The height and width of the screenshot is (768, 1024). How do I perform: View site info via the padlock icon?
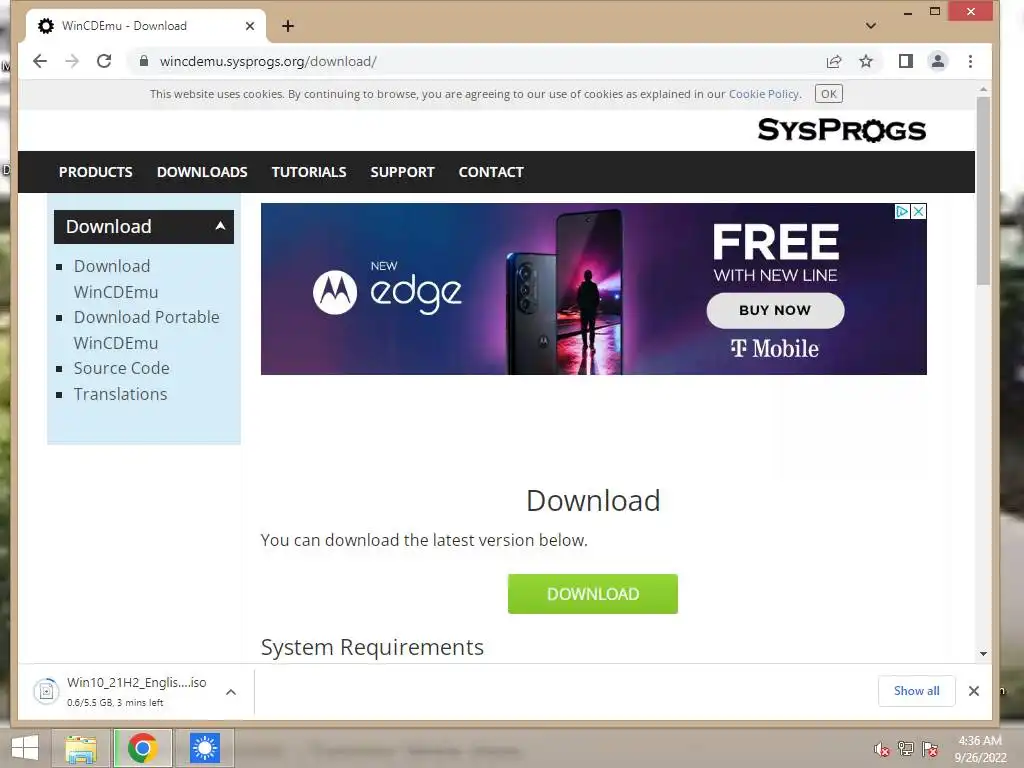pyautogui.click(x=144, y=61)
